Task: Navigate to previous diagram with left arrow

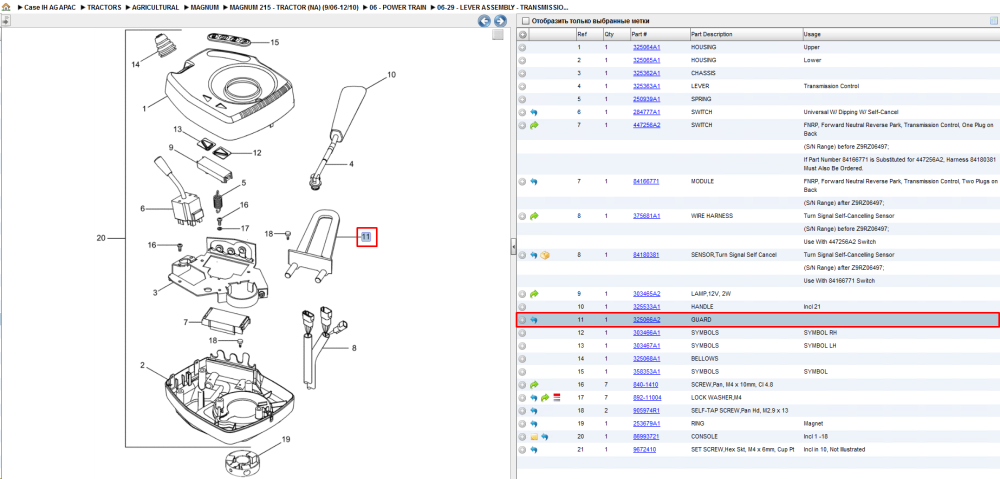Action: click(x=484, y=21)
